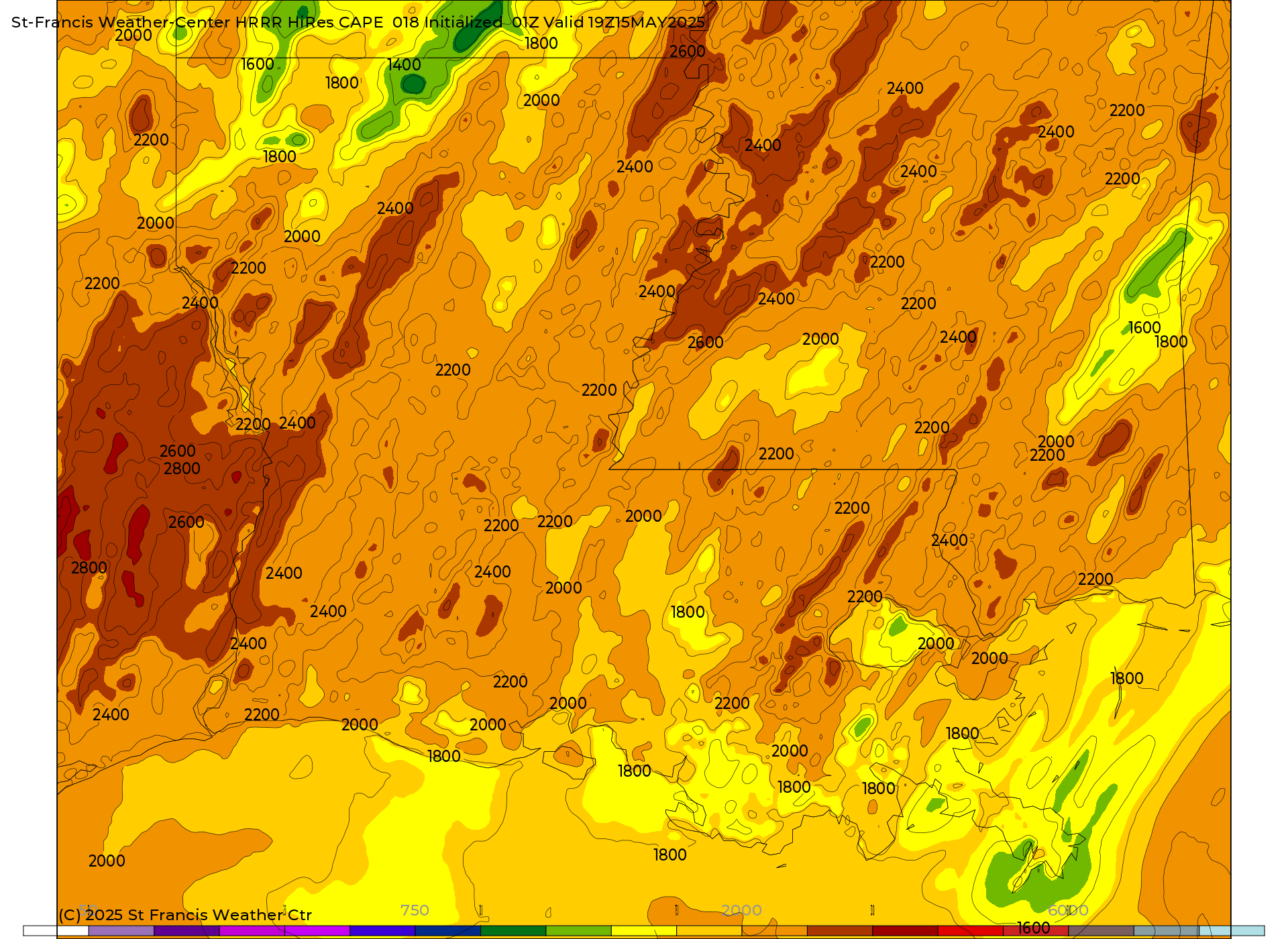Select the orange legend swatch
This screenshot has width=1288, height=939.
(774, 931)
